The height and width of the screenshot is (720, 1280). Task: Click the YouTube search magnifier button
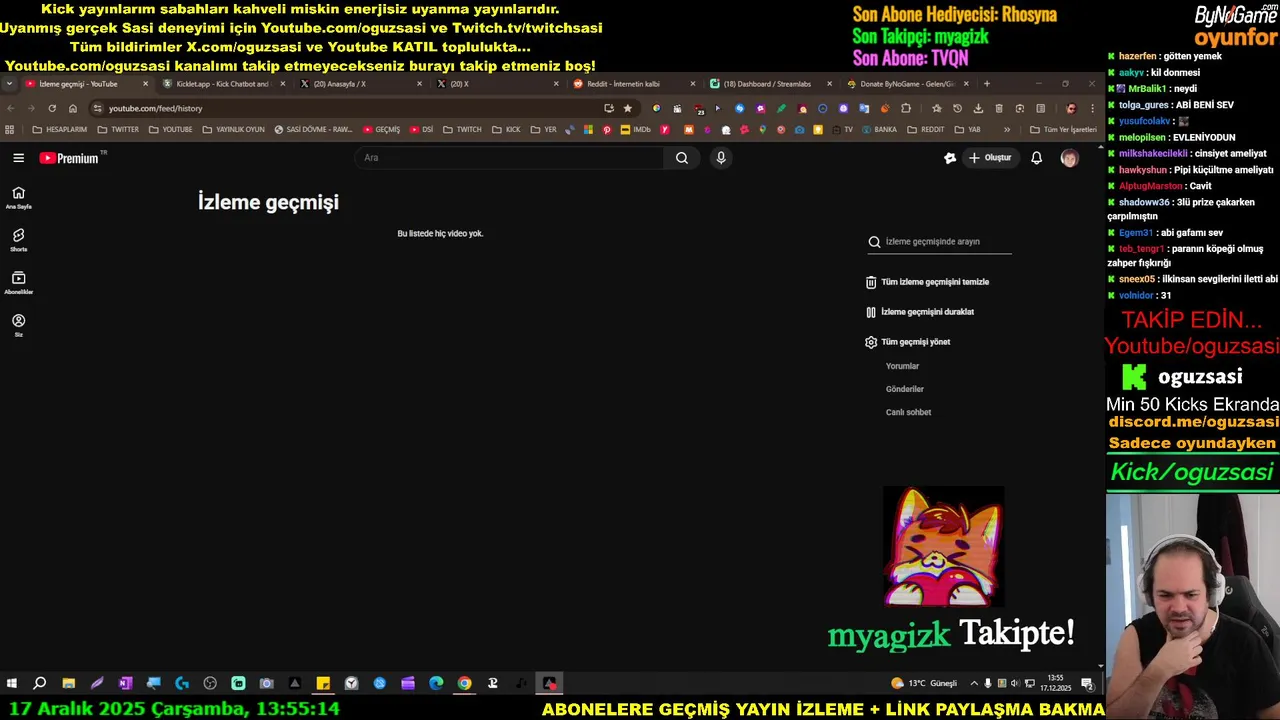(x=682, y=158)
